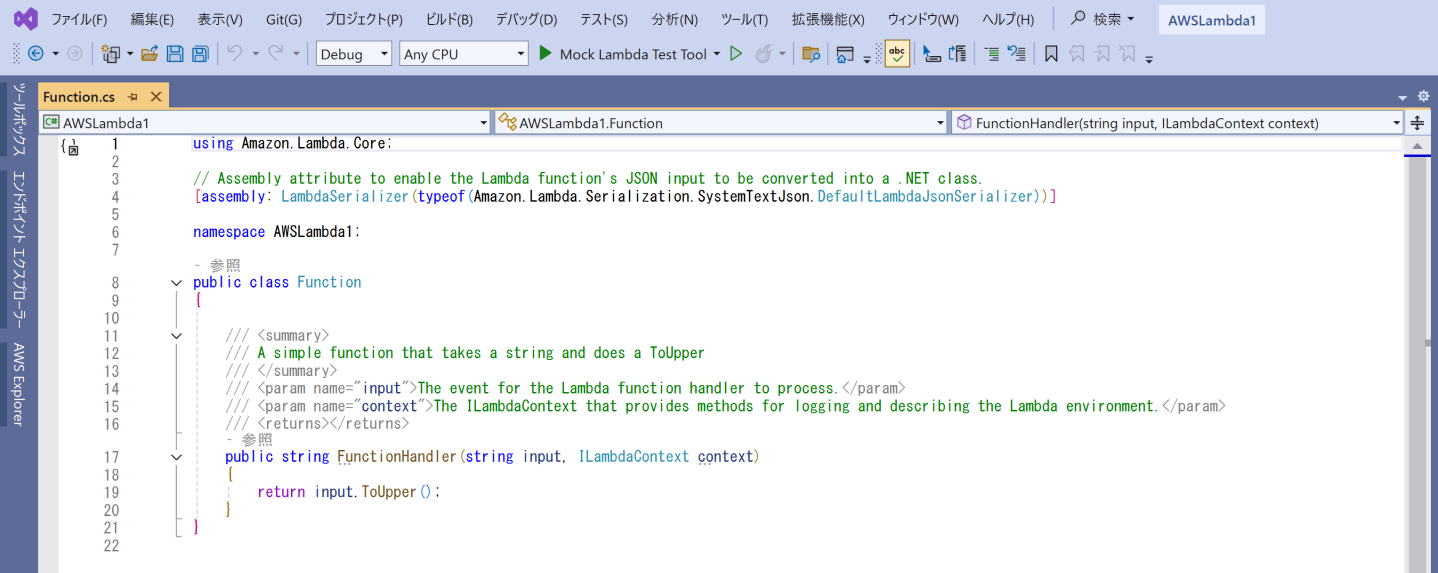Screen dimensions: 1438x573
Task: Click the new project icon
Action: pos(111,54)
